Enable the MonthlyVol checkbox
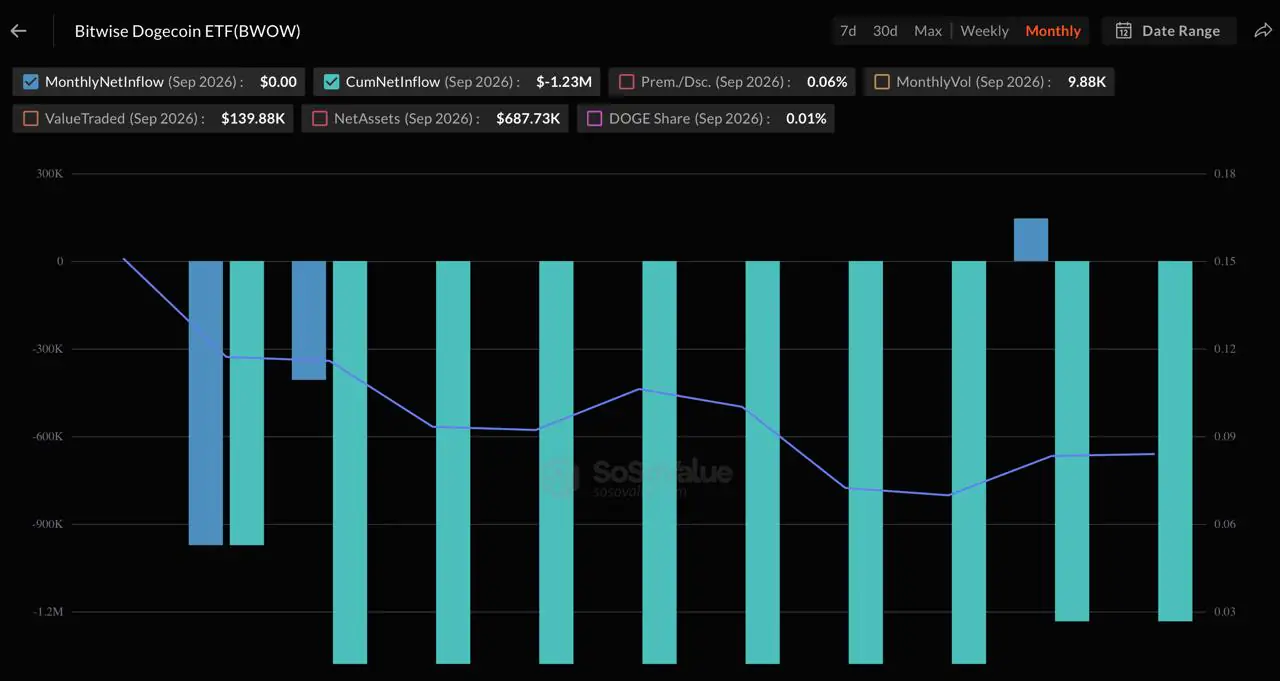1280x681 pixels. click(882, 82)
